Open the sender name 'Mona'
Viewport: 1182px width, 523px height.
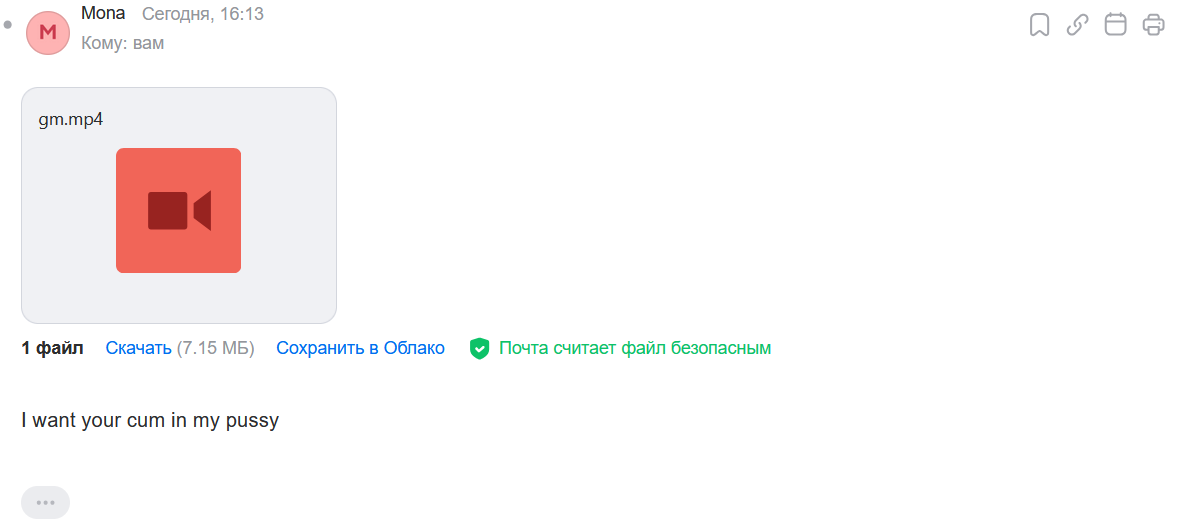coord(103,14)
